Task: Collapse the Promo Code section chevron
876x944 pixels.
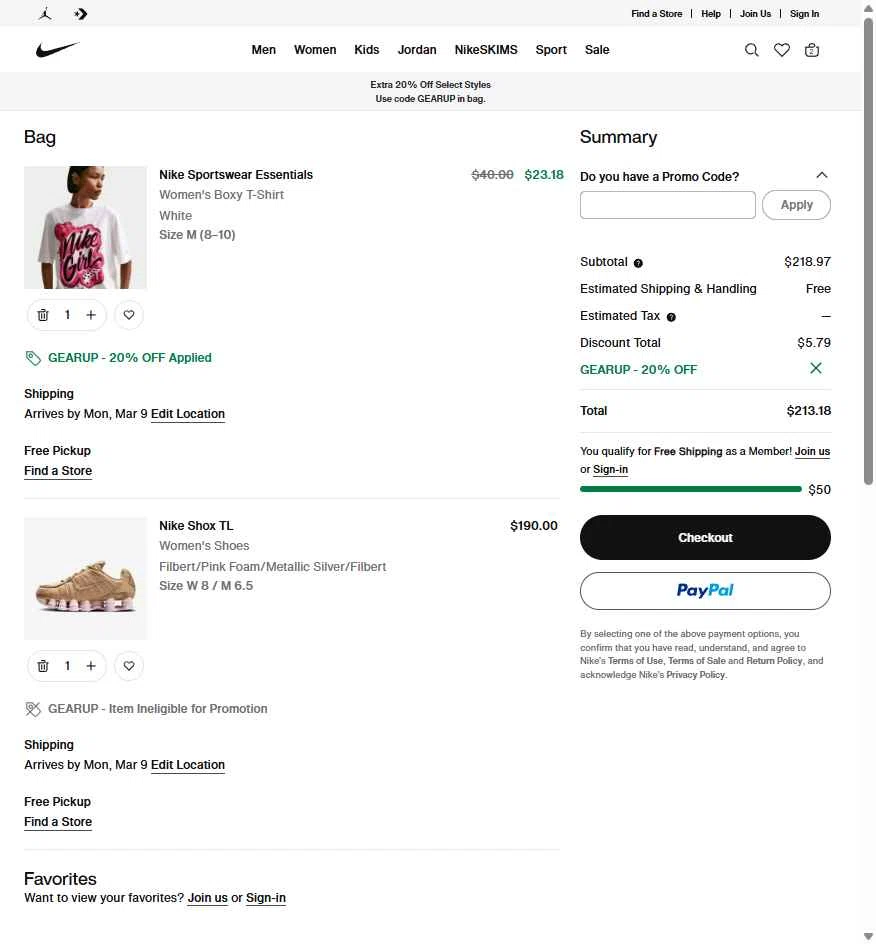Action: coord(822,175)
